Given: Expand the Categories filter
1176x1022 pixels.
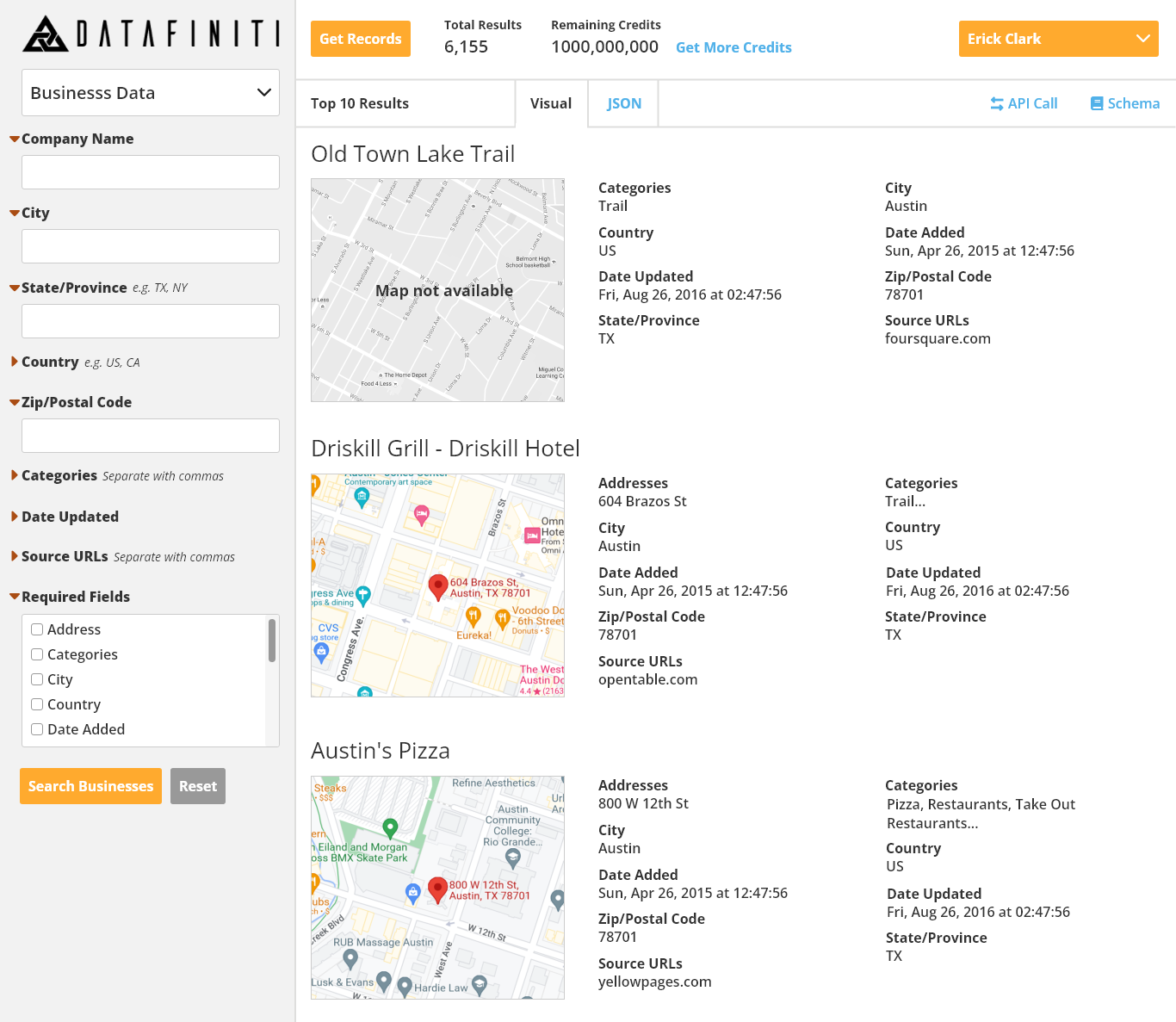Looking at the screenshot, I should [15, 475].
